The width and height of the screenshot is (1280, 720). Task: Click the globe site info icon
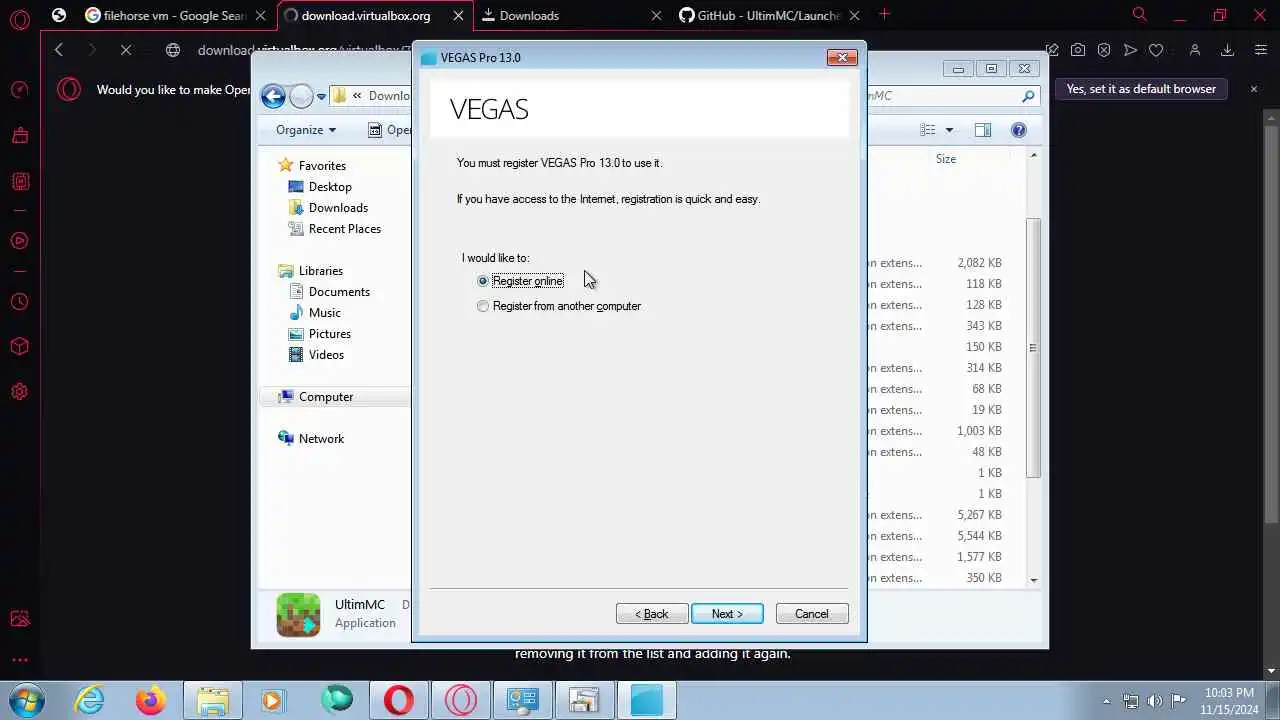[173, 50]
